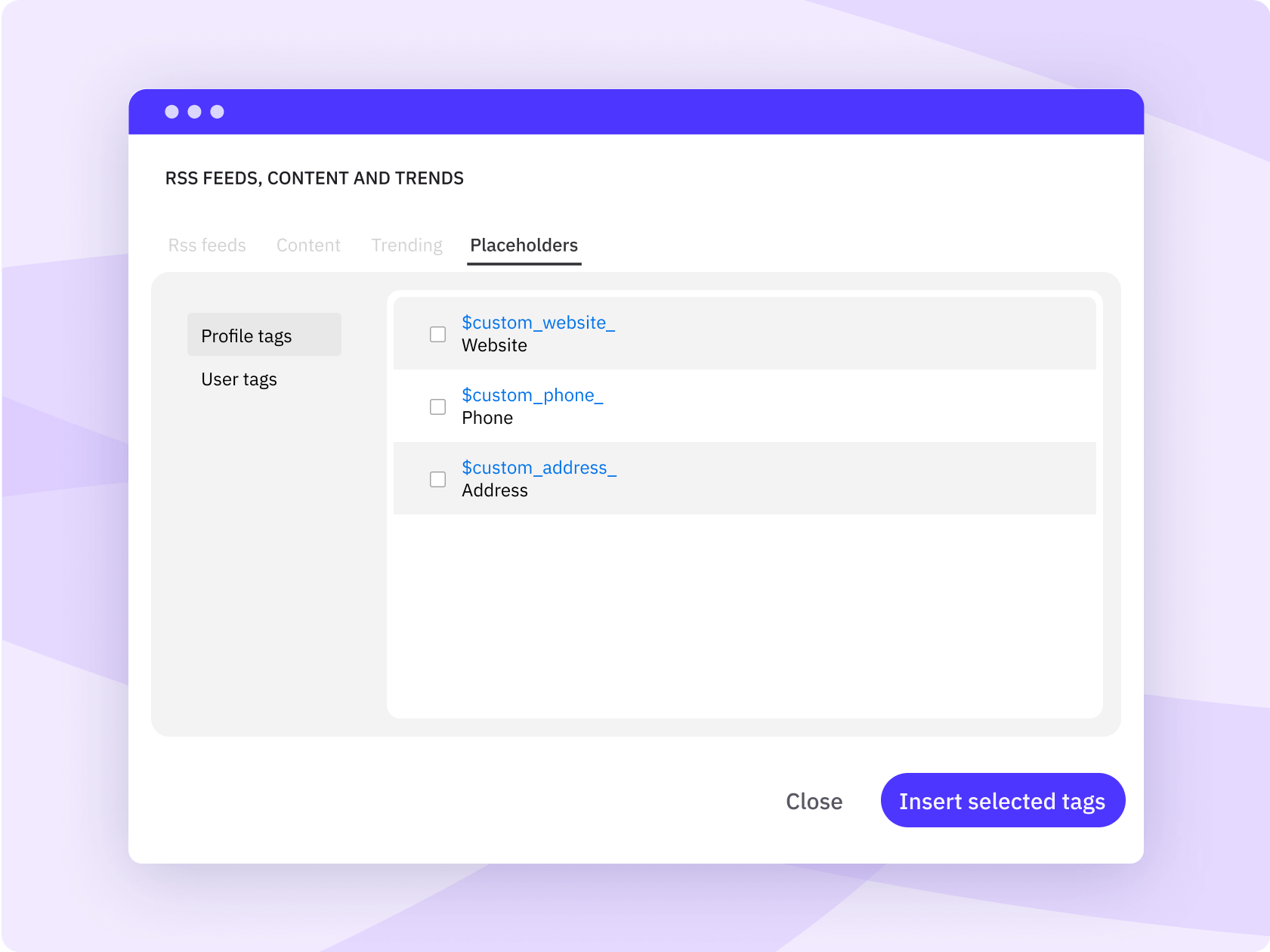This screenshot has height=952, width=1270.
Task: Click the RSS FEEDS, CONTENT AND TRENDS heading
Action: (x=314, y=178)
